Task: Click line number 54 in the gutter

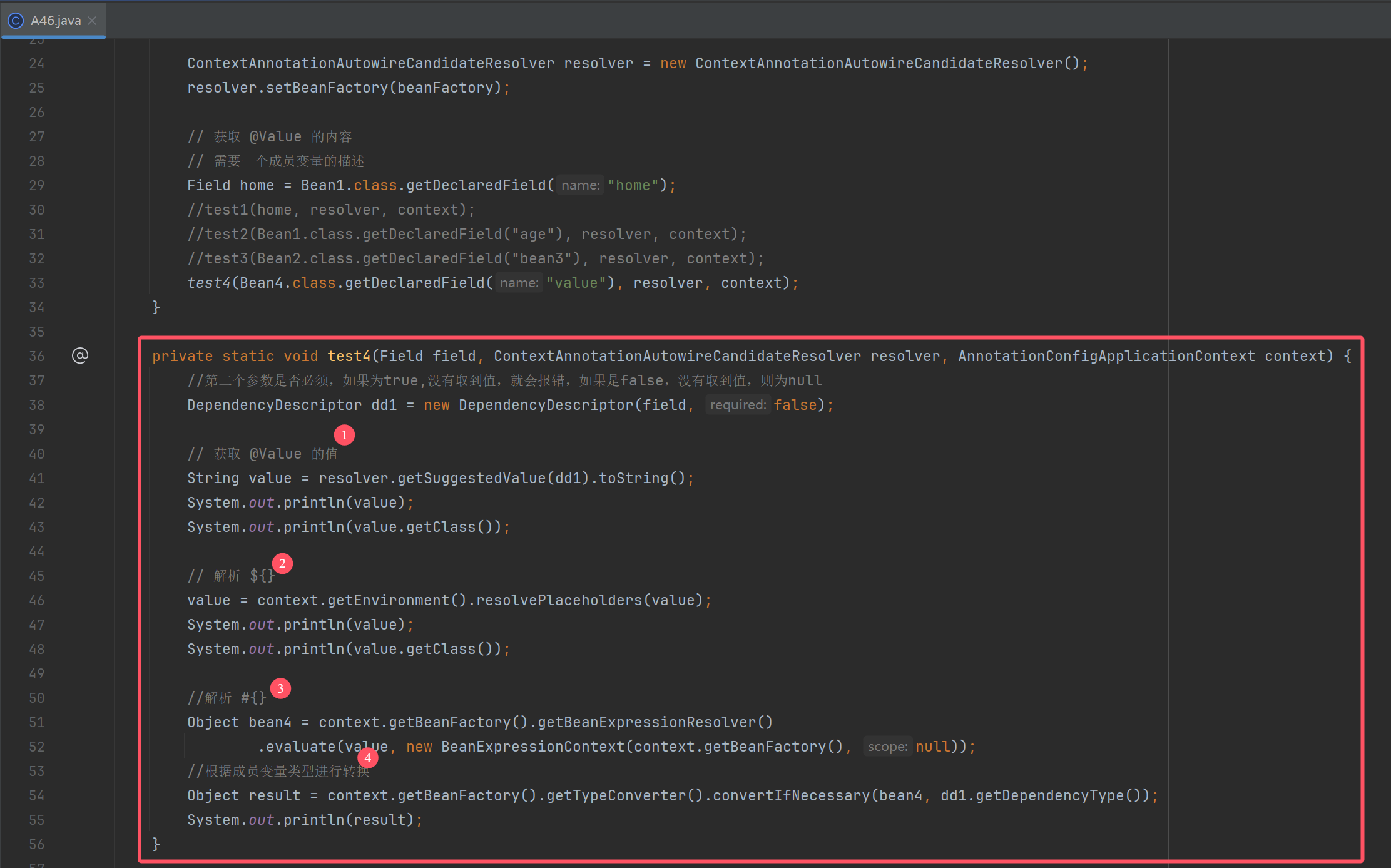Action: click(37, 795)
